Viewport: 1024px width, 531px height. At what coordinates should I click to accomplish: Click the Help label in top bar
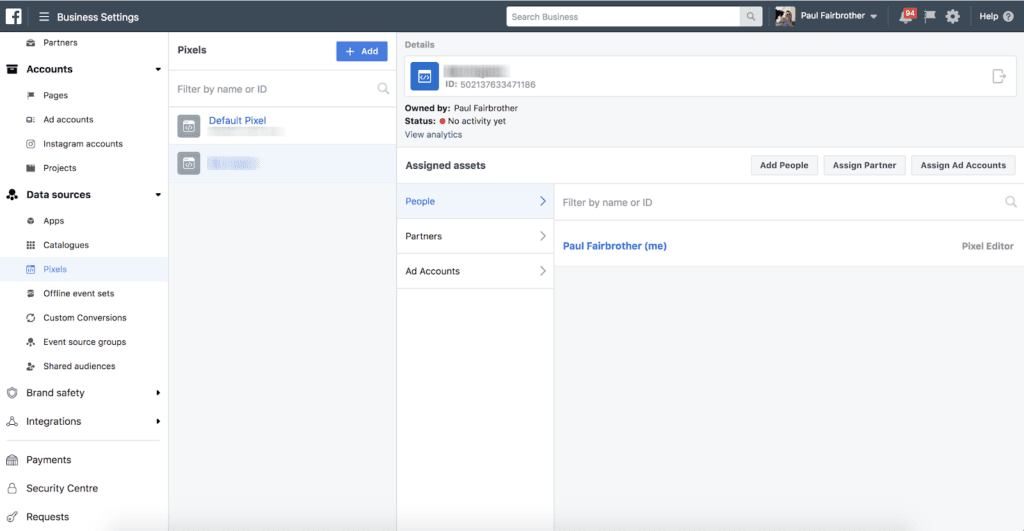(989, 16)
